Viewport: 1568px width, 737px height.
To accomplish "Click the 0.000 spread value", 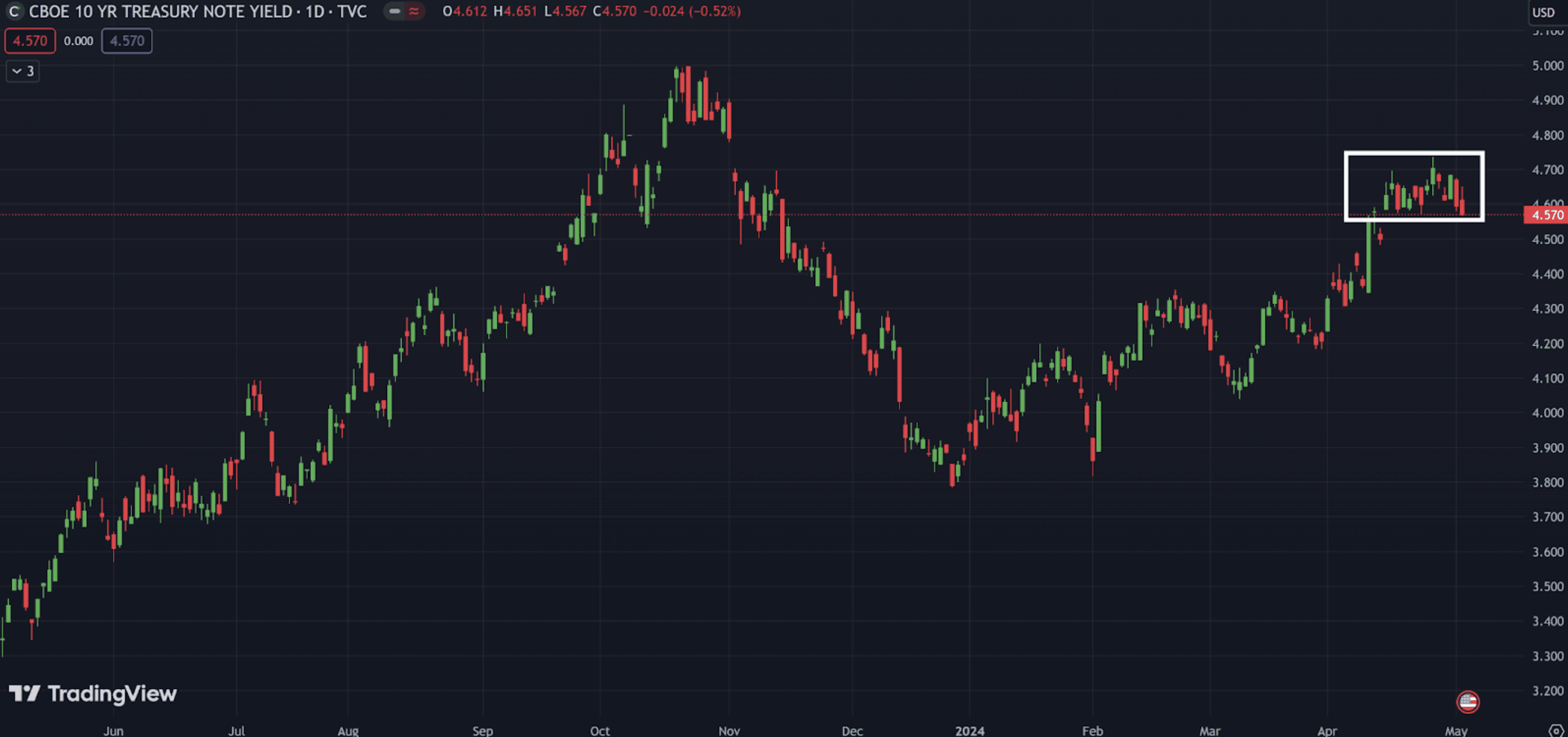I will tap(79, 41).
